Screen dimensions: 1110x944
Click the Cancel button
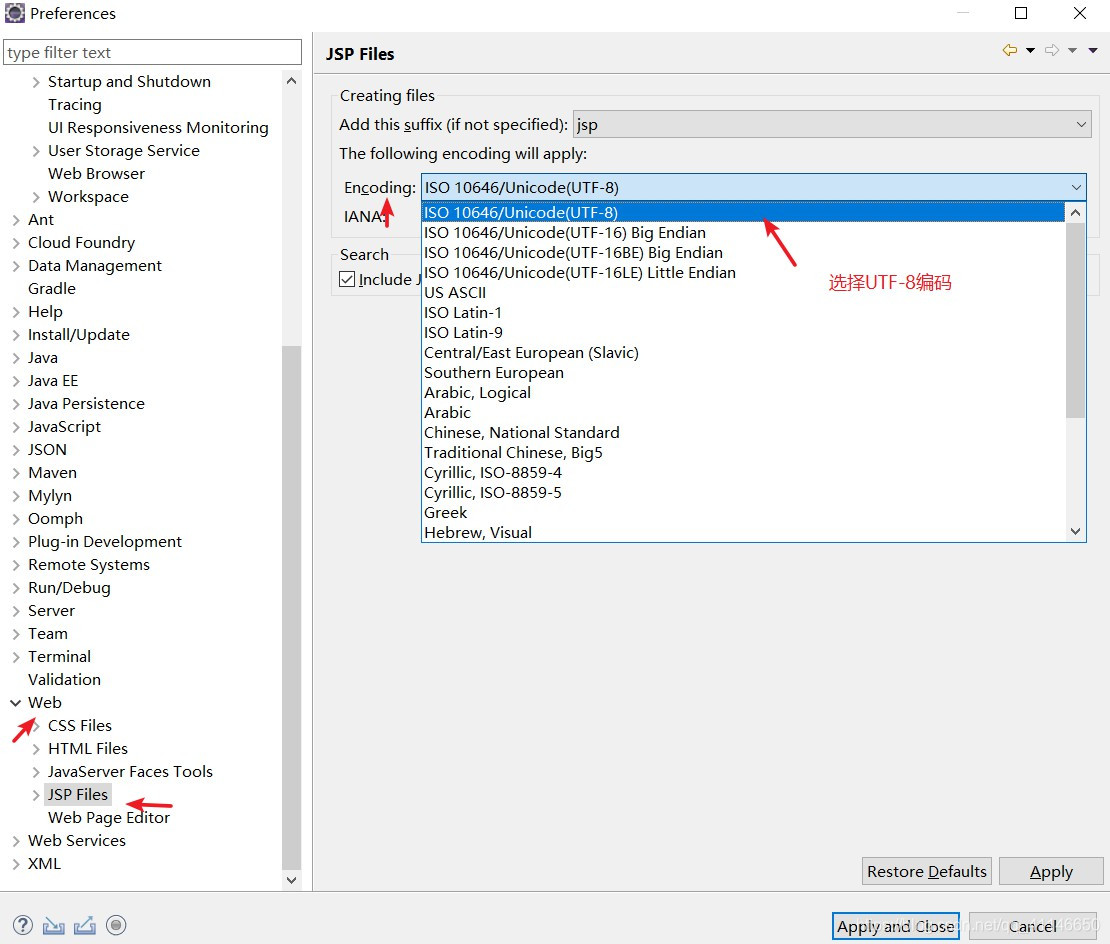click(1033, 926)
